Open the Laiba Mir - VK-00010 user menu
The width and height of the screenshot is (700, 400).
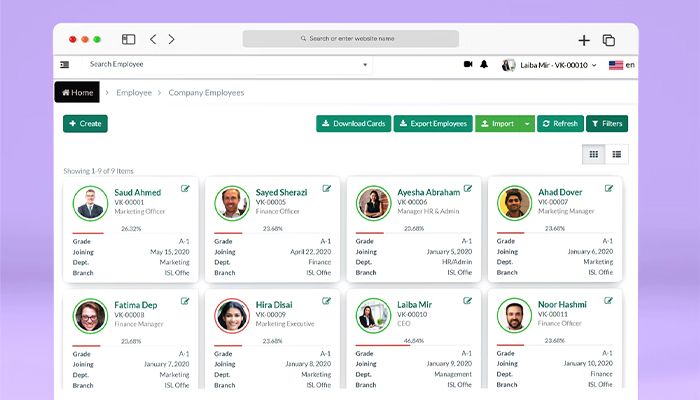click(x=549, y=65)
